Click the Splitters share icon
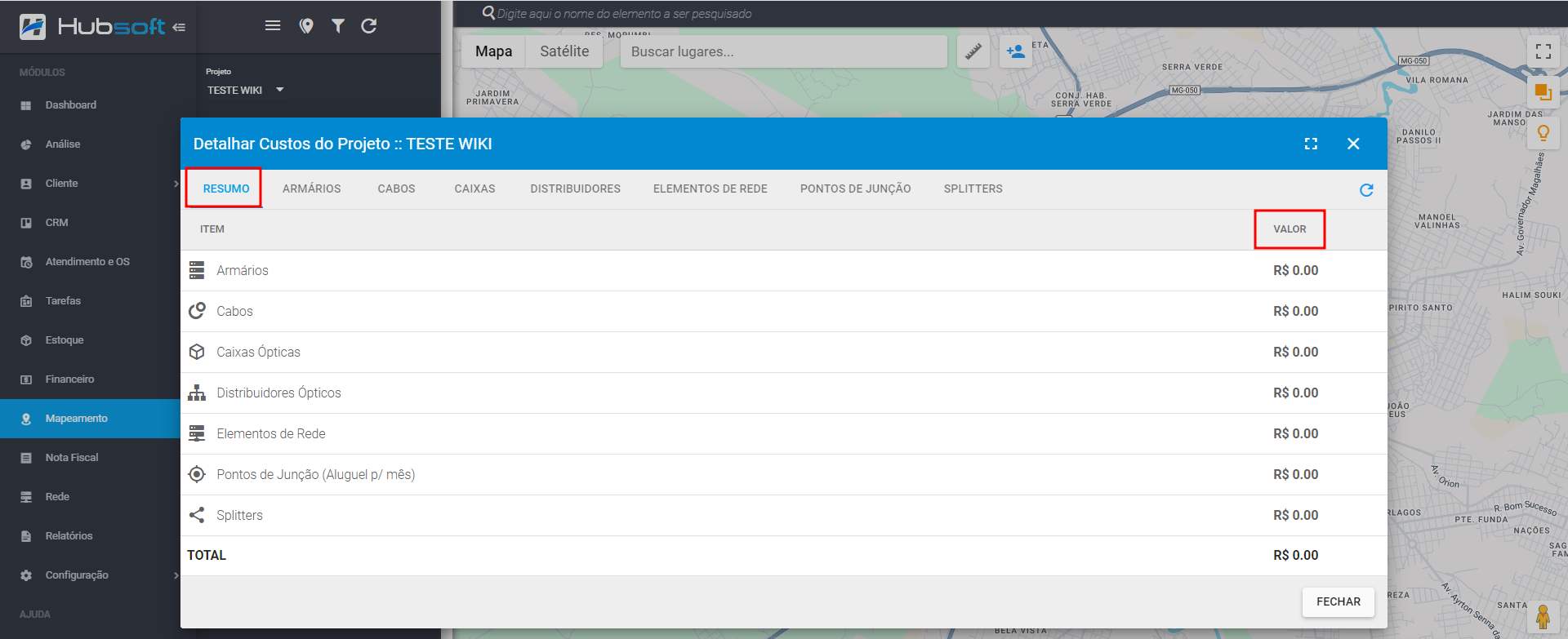This screenshot has width=1568, height=639. click(197, 515)
